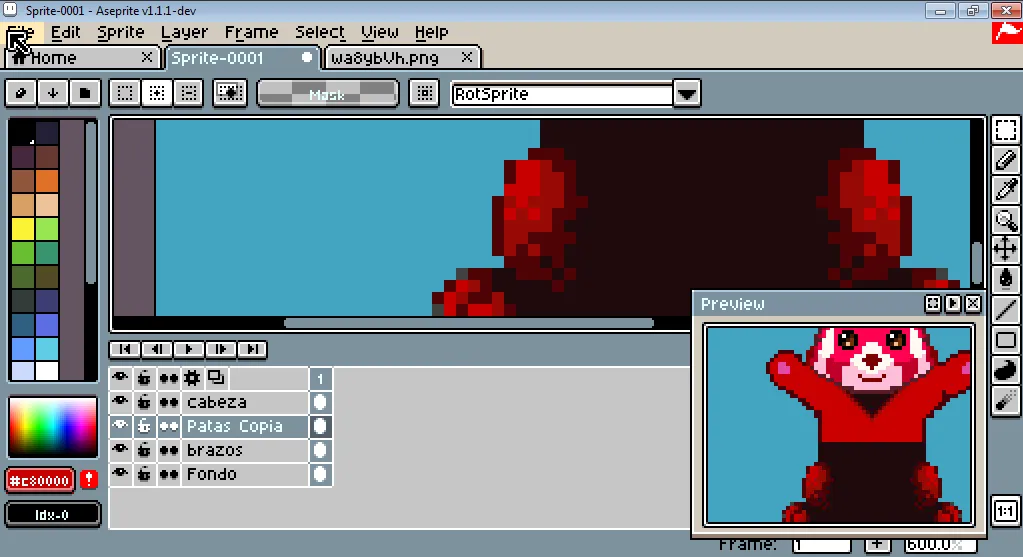Select the Rectangle shape tool
The height and width of the screenshot is (557, 1023).
[1005, 340]
